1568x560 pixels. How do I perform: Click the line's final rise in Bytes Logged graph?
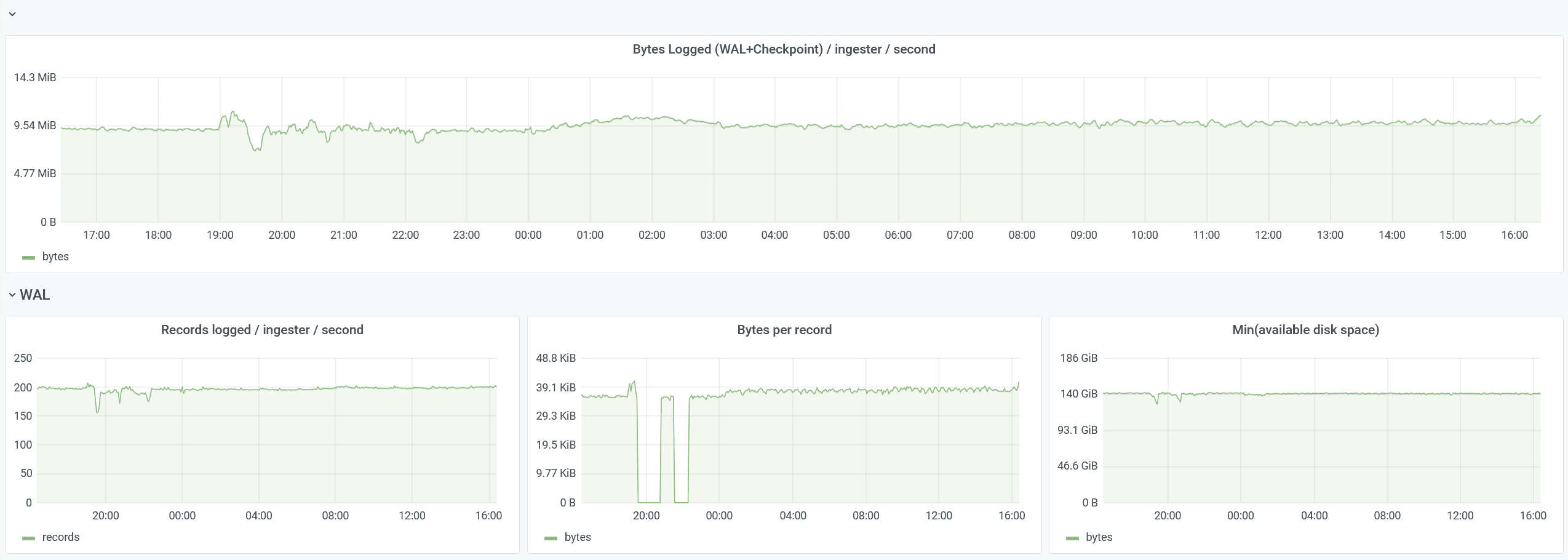point(1539,116)
